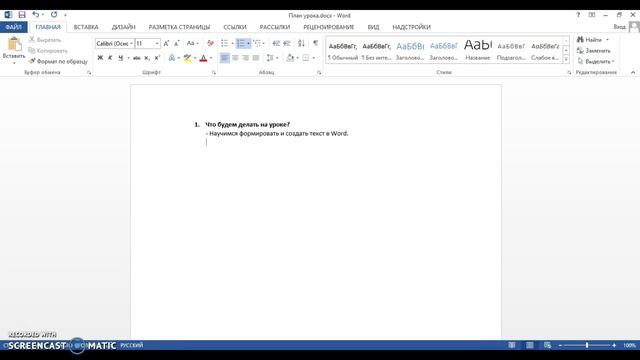
Task: Toggle italic (К) formatting
Action: tap(110, 58)
